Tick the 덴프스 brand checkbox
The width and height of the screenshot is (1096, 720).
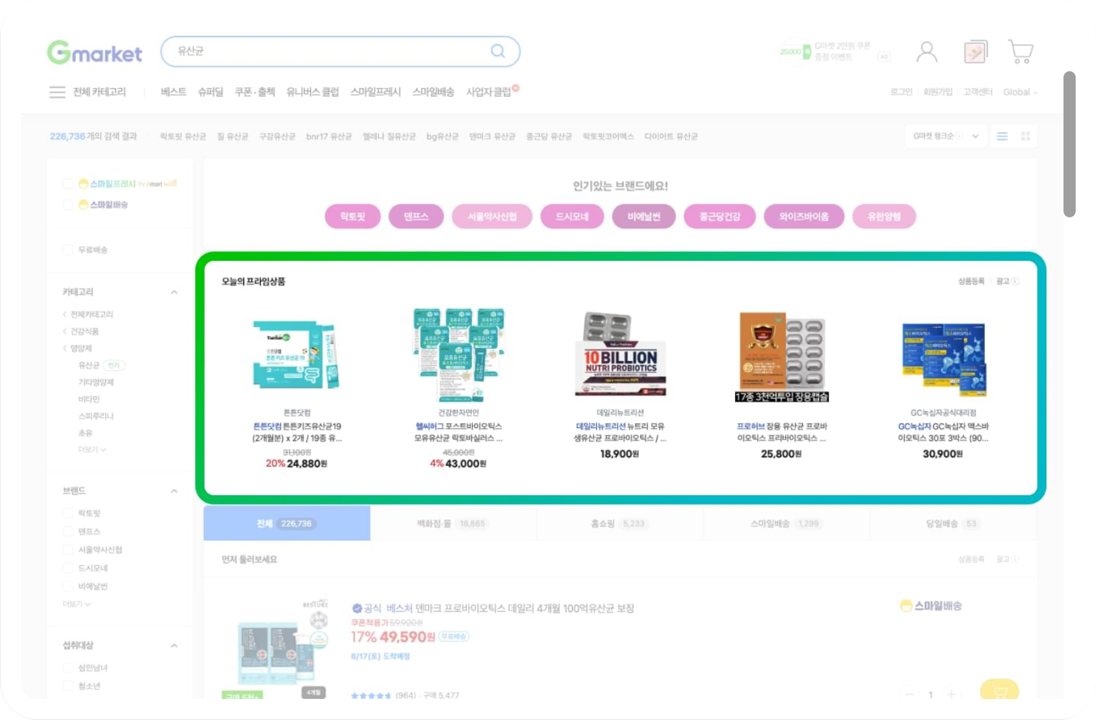click(x=68, y=532)
